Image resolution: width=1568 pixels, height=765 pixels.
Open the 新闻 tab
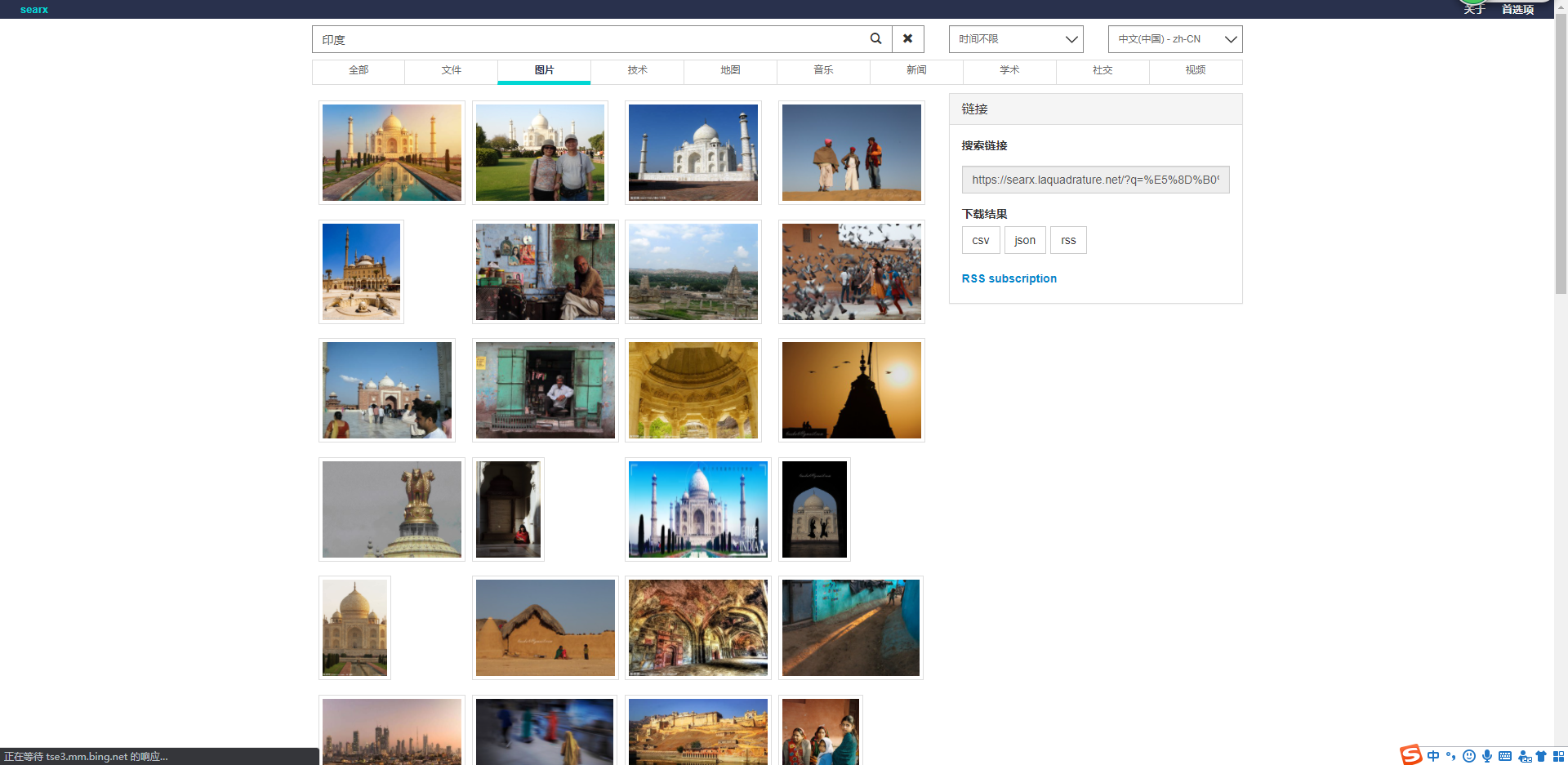(917, 71)
